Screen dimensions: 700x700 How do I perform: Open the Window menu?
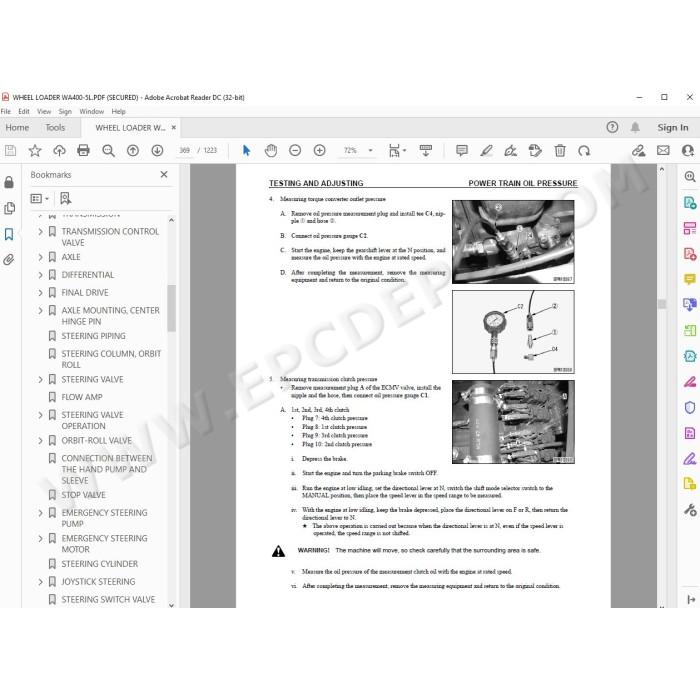(92, 112)
